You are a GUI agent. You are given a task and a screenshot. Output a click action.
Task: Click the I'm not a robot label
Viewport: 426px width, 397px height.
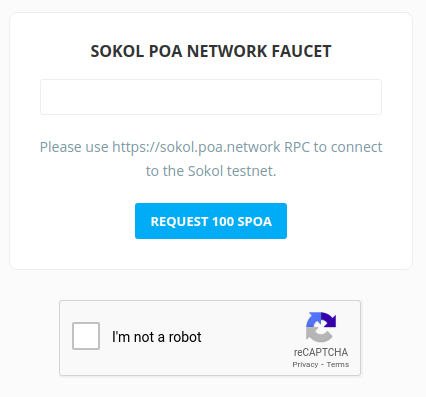pyautogui.click(x=156, y=337)
